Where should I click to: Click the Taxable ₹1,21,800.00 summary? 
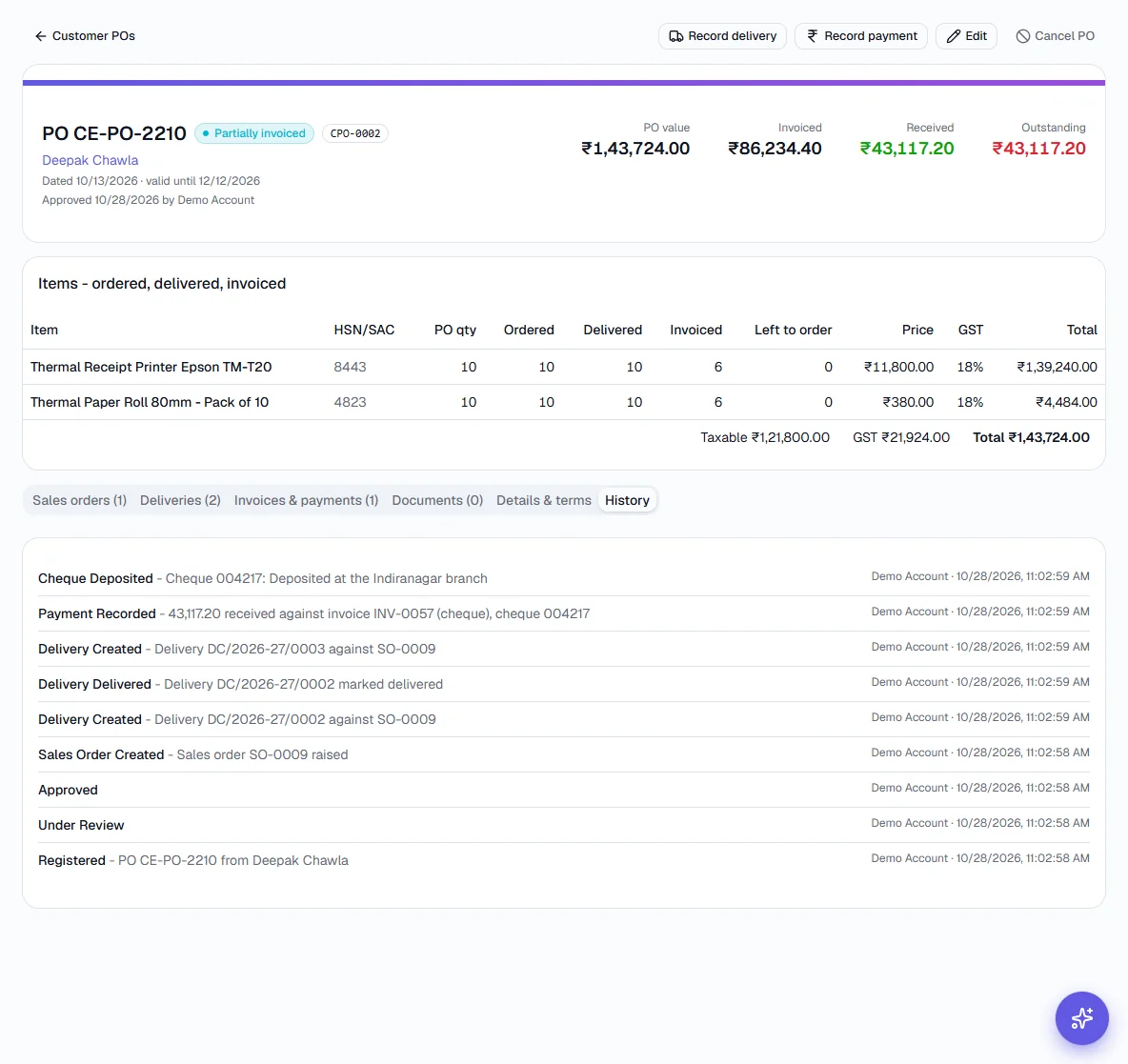[765, 437]
